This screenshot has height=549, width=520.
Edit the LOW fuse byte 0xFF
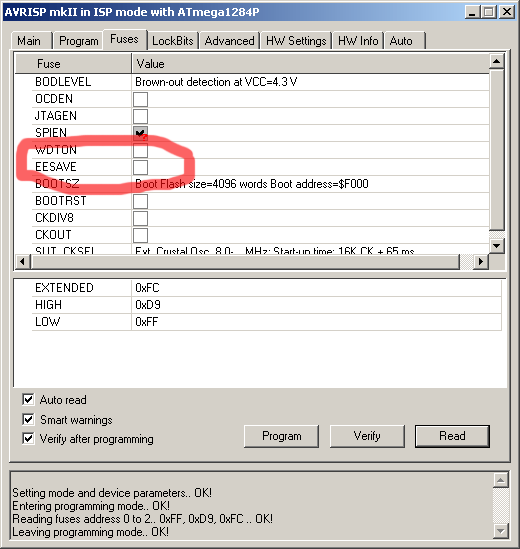(x=317, y=322)
